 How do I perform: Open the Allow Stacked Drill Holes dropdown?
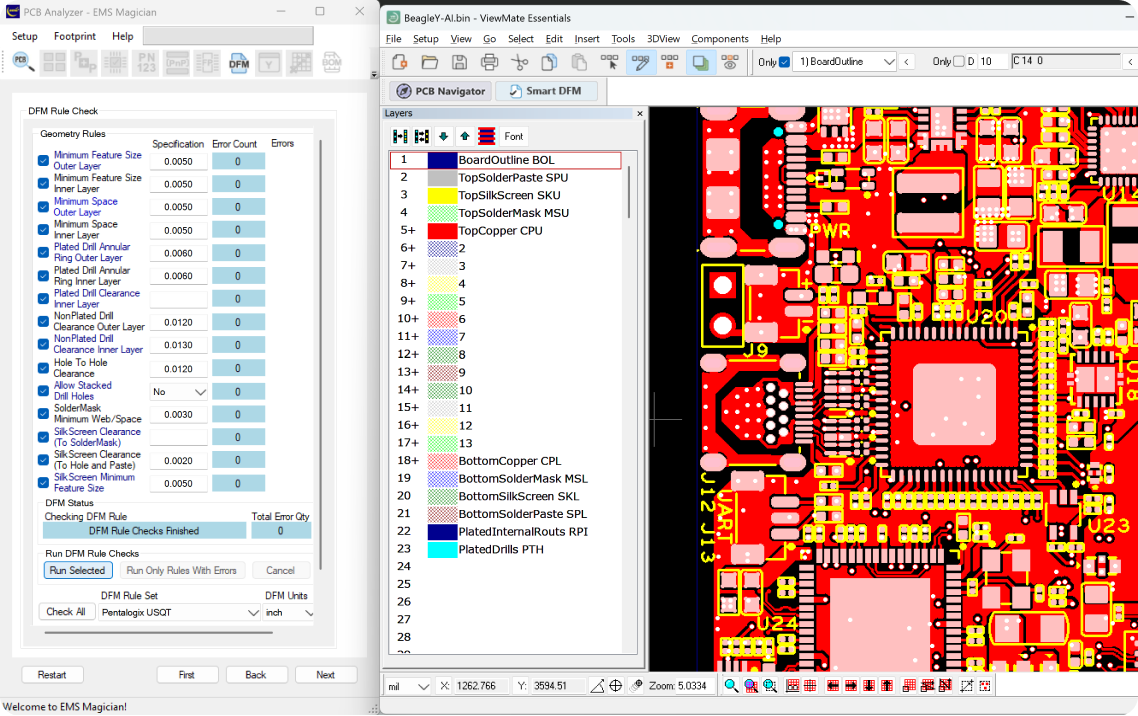pos(179,392)
